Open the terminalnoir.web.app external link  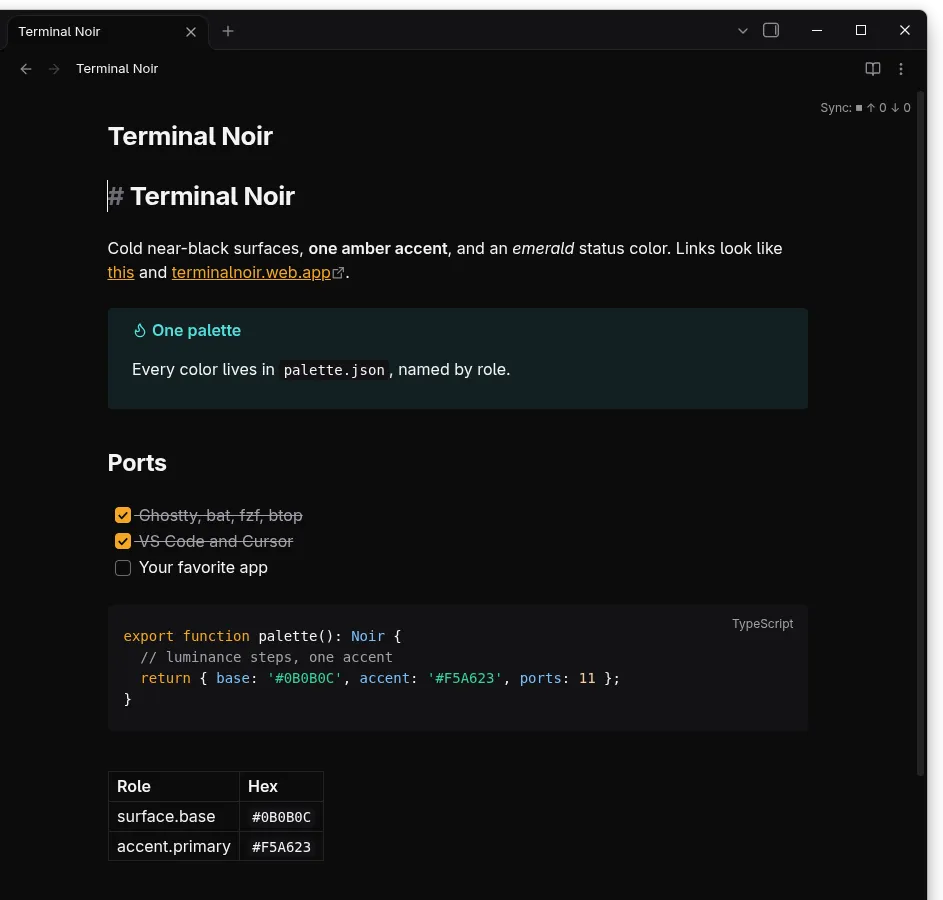(251, 272)
